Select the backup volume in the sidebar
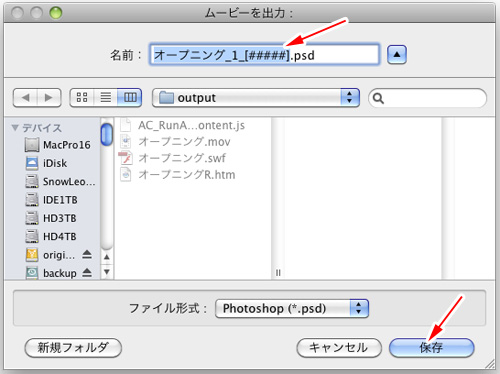500x374 pixels. coord(51,273)
